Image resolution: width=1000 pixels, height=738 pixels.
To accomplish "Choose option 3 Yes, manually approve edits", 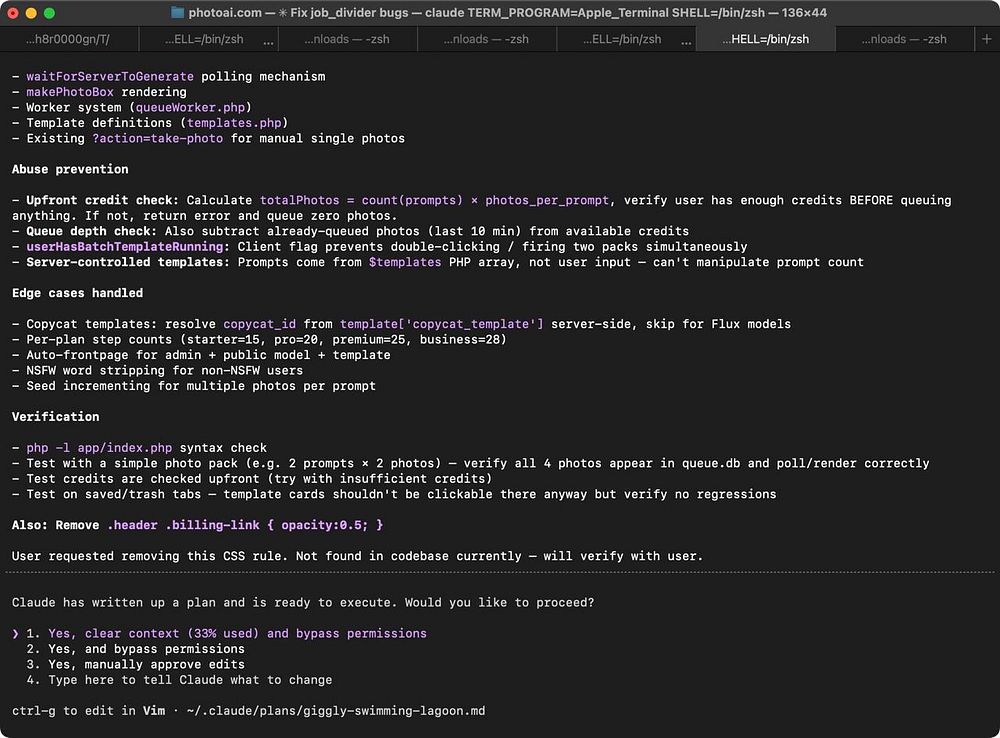I will 135,664.
